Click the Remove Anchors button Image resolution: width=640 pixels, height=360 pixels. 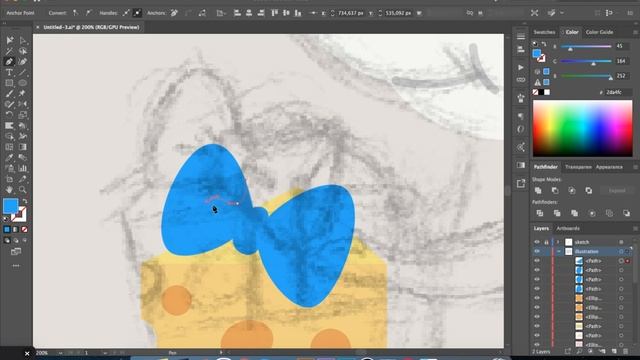(x=174, y=13)
